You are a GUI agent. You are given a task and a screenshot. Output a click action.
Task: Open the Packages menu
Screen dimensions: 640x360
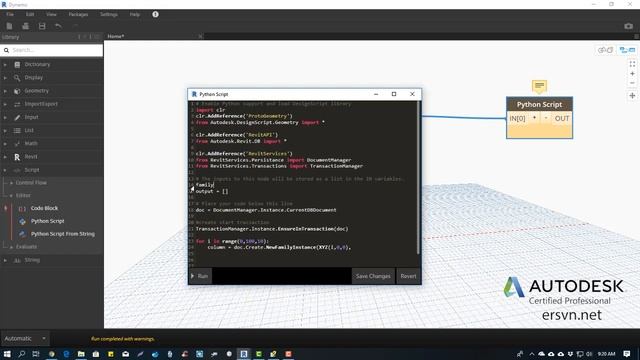coord(78,14)
